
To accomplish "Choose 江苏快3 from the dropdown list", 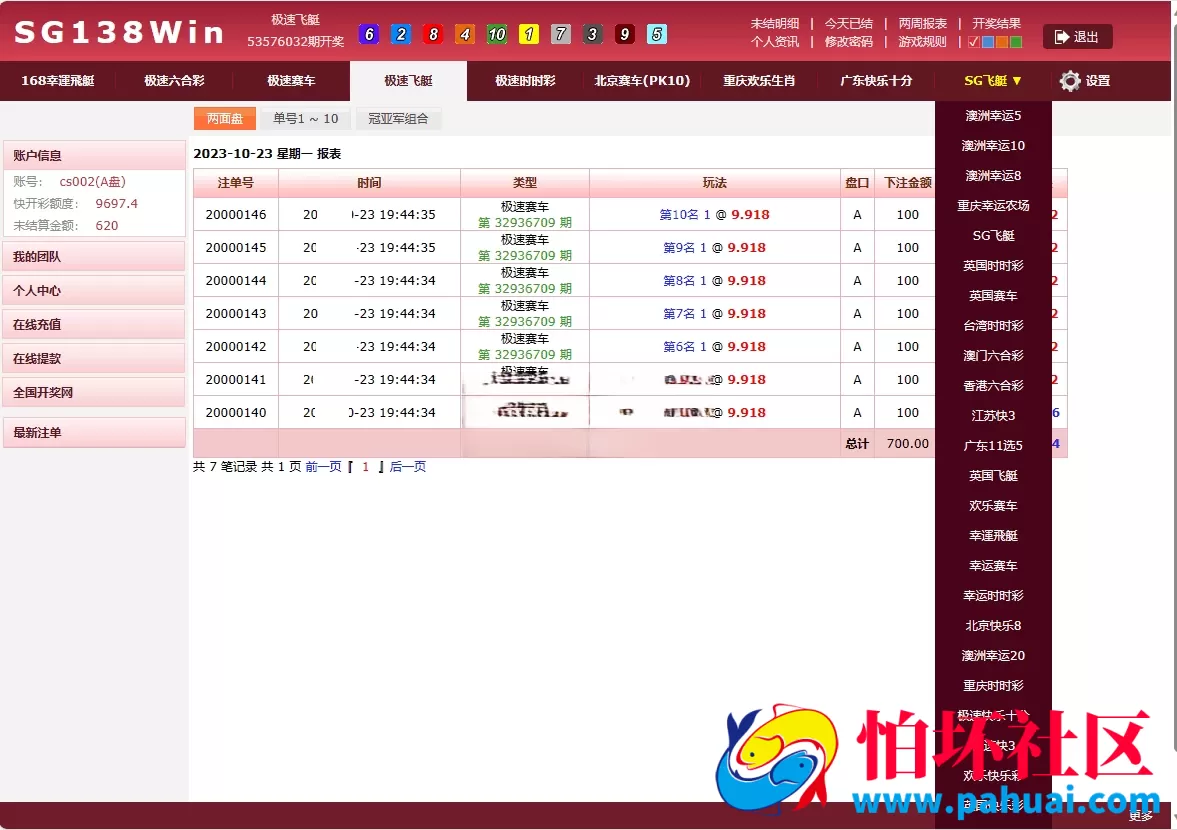I will click(x=993, y=416).
